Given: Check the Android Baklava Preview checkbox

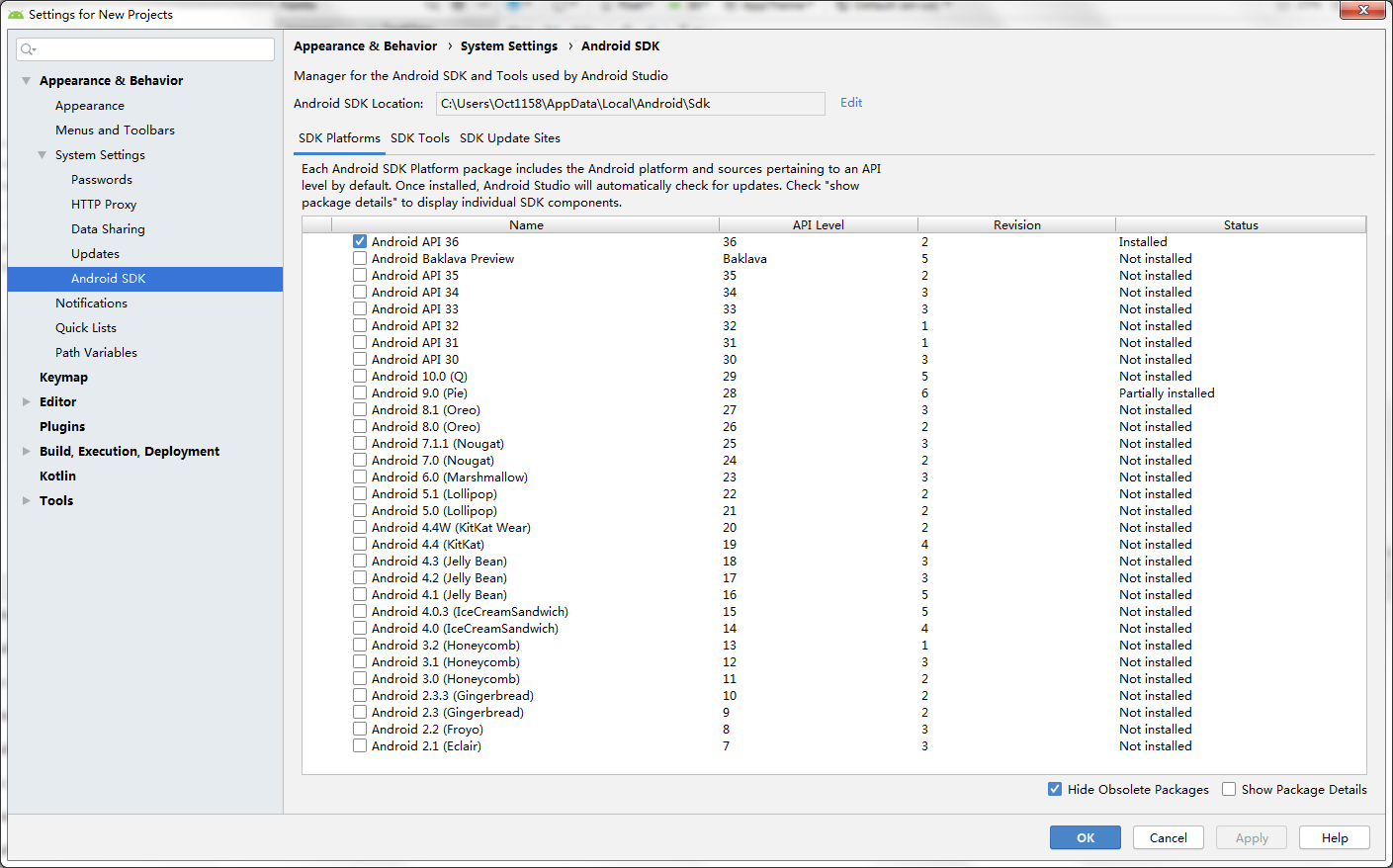Looking at the screenshot, I should coord(360,258).
